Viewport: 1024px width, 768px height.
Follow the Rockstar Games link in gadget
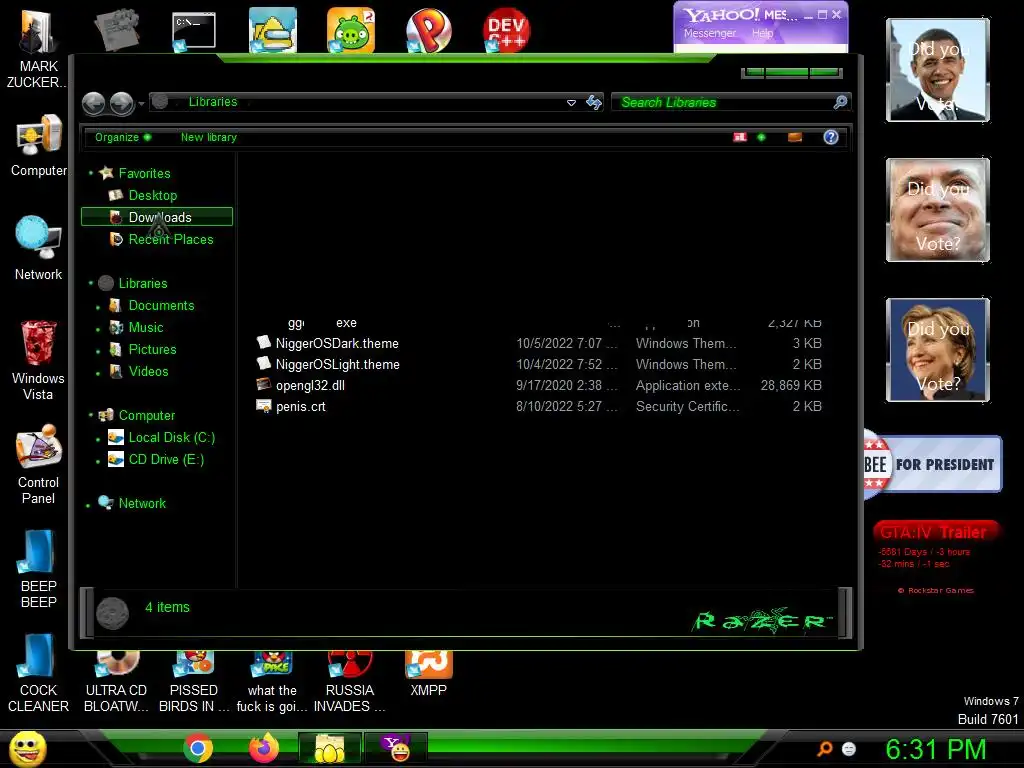(936, 590)
